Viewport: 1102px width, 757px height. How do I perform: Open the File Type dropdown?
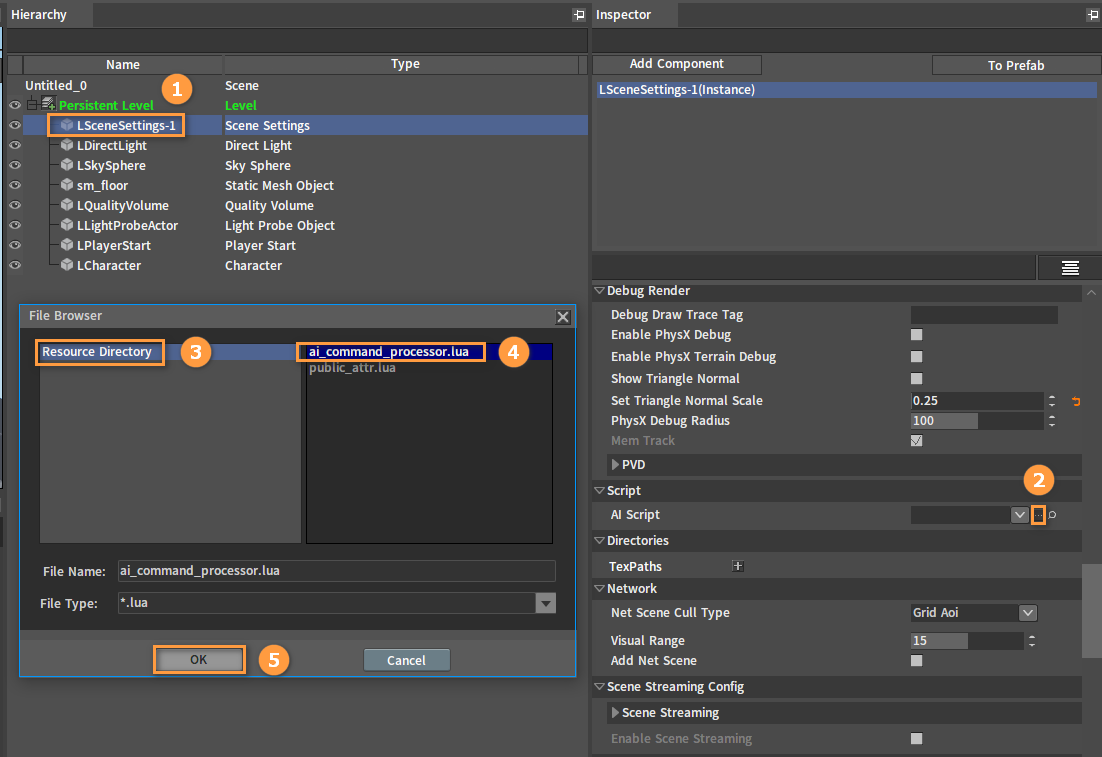tap(545, 603)
